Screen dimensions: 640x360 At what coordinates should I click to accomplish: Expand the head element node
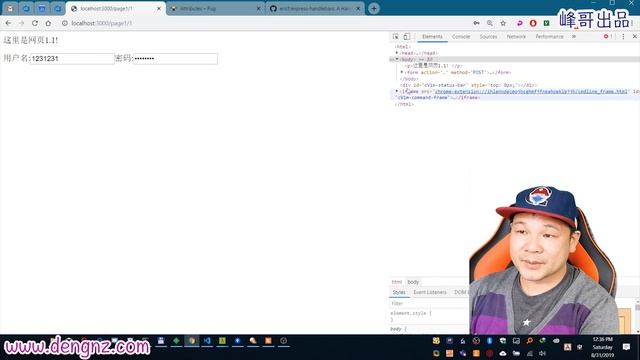point(397,53)
